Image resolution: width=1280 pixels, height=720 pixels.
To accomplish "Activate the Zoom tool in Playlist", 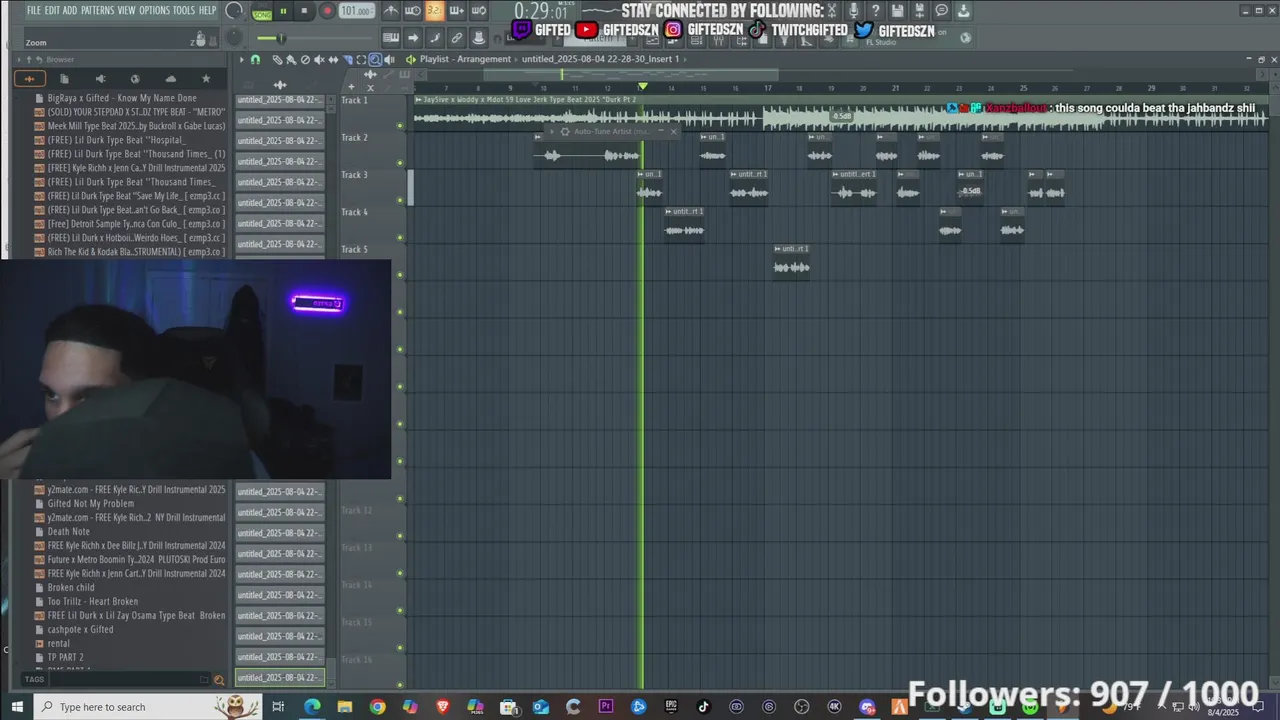I will (x=375, y=59).
